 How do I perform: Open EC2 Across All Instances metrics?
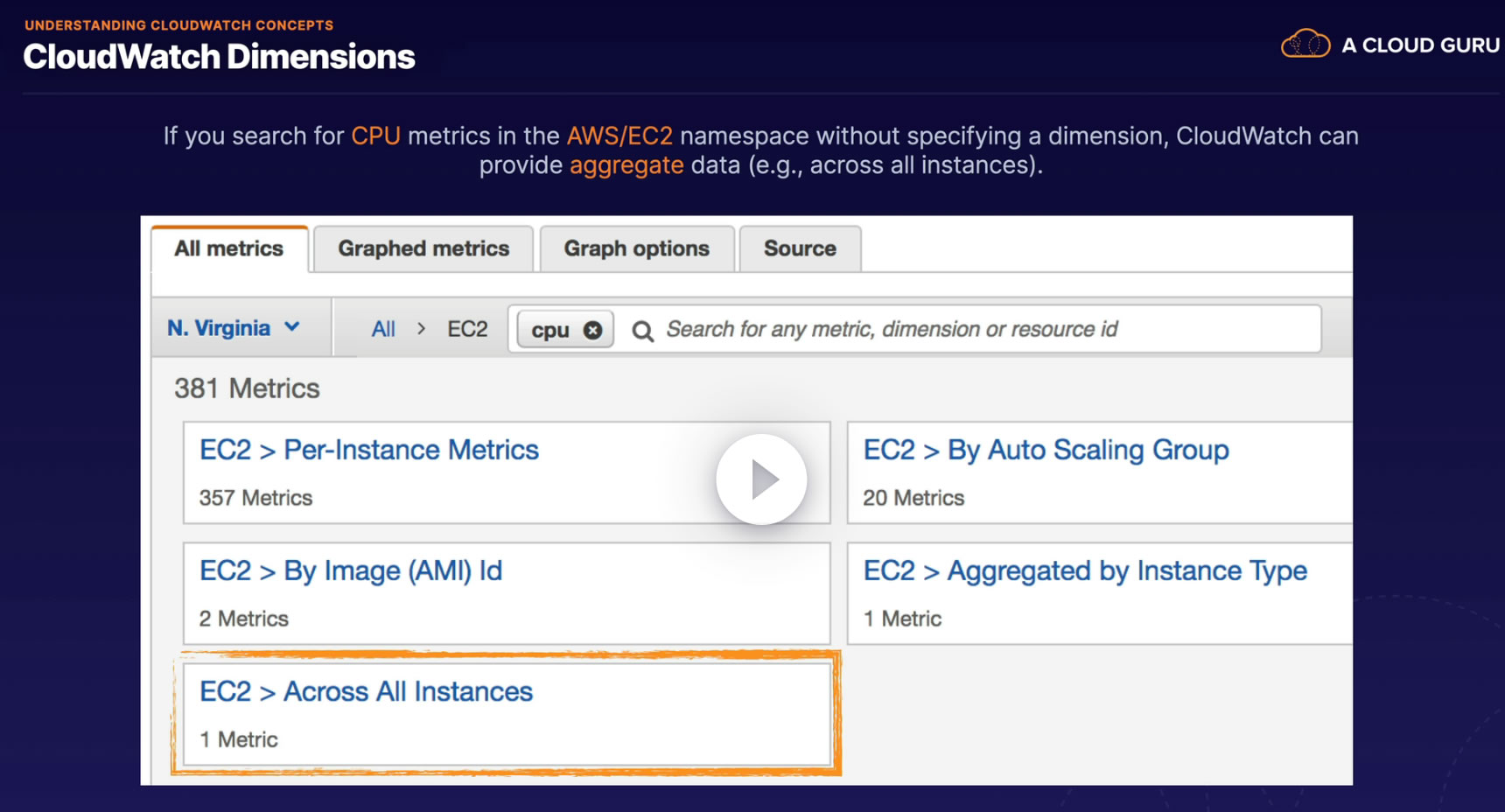tap(366, 691)
